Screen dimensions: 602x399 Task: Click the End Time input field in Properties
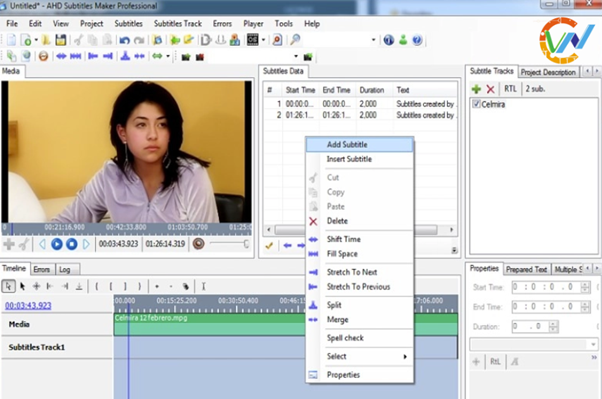tap(551, 307)
